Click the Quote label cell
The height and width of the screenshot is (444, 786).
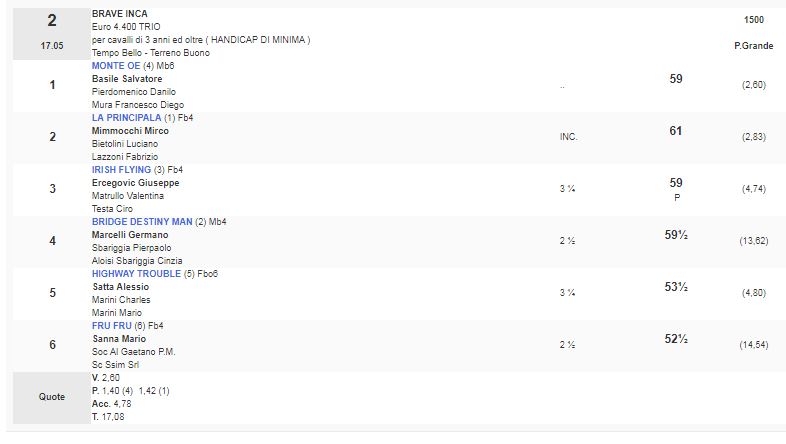click(52, 397)
